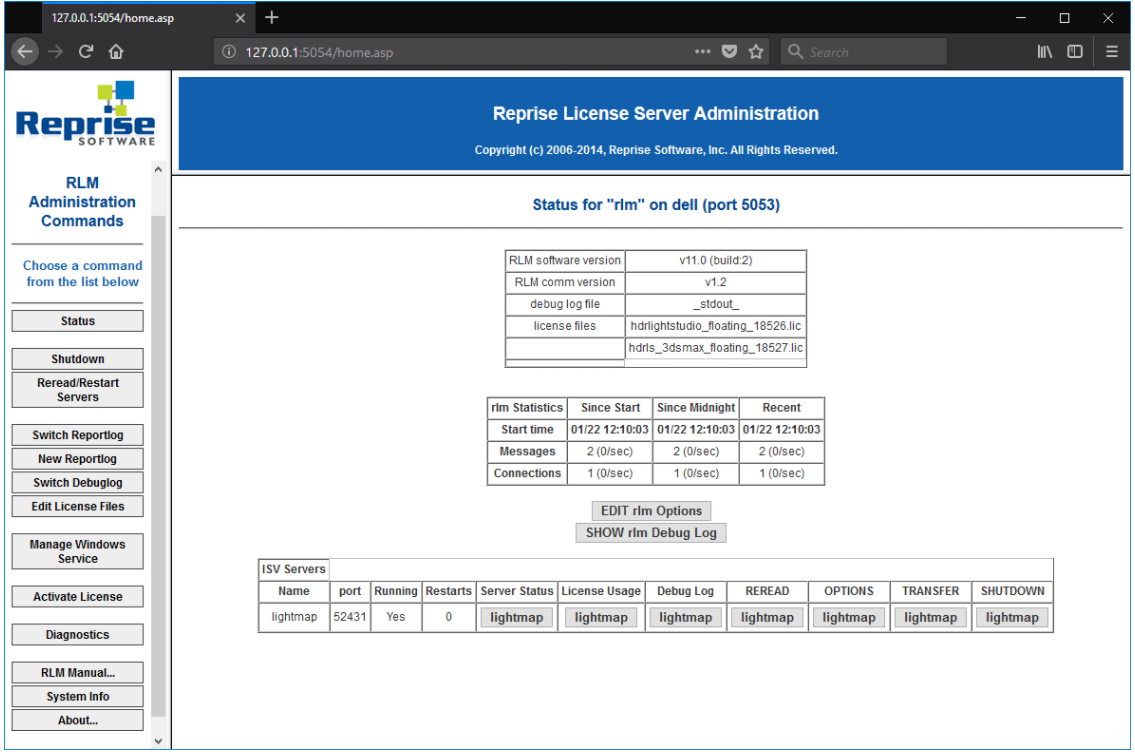This screenshot has width=1135, height=754.
Task: Select Reread/Restart Servers
Action: click(77, 390)
